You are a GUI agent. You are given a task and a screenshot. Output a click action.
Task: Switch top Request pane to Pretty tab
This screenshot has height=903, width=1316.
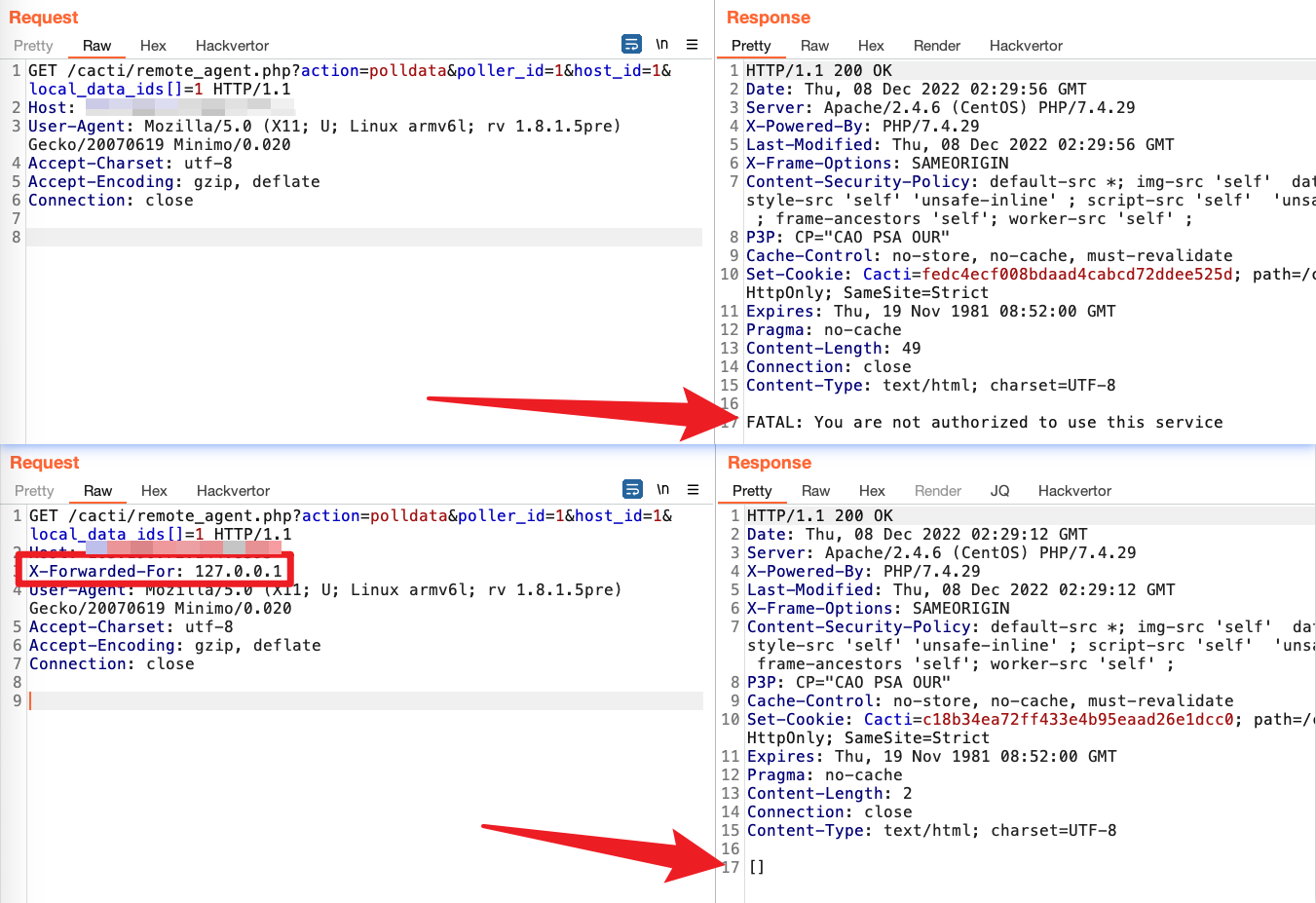click(x=33, y=46)
